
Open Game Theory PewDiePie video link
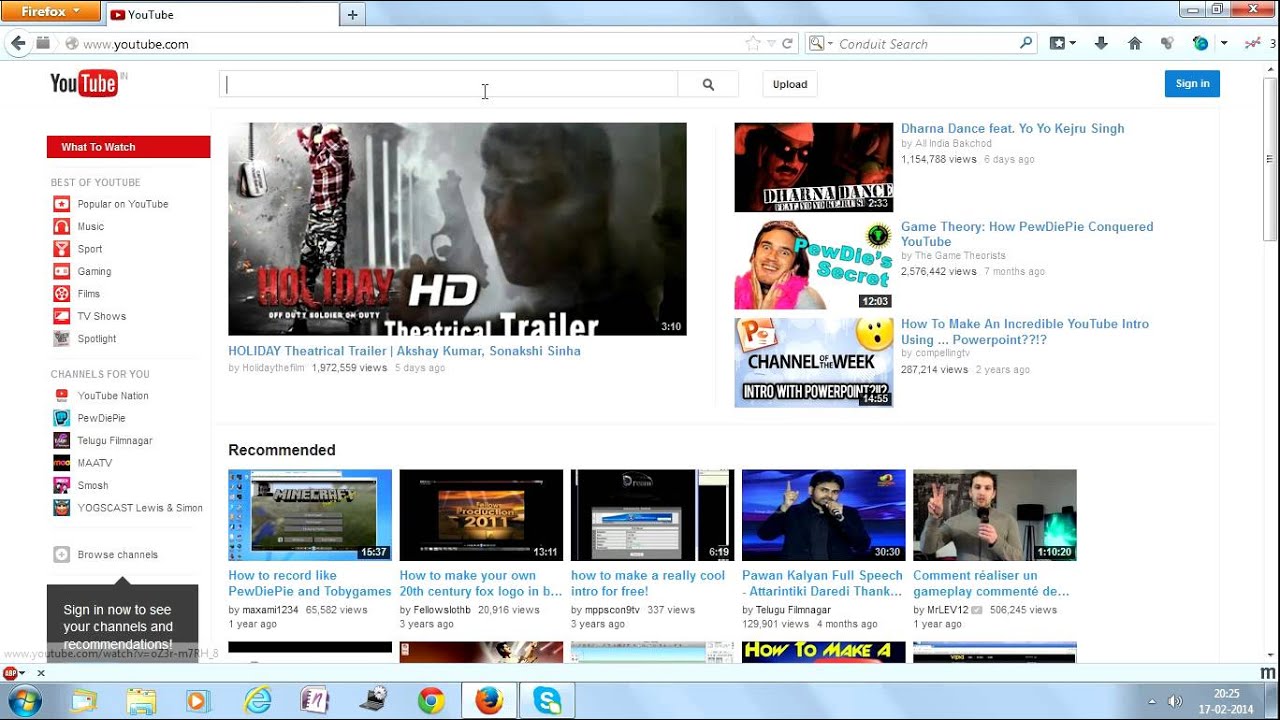[1027, 234]
